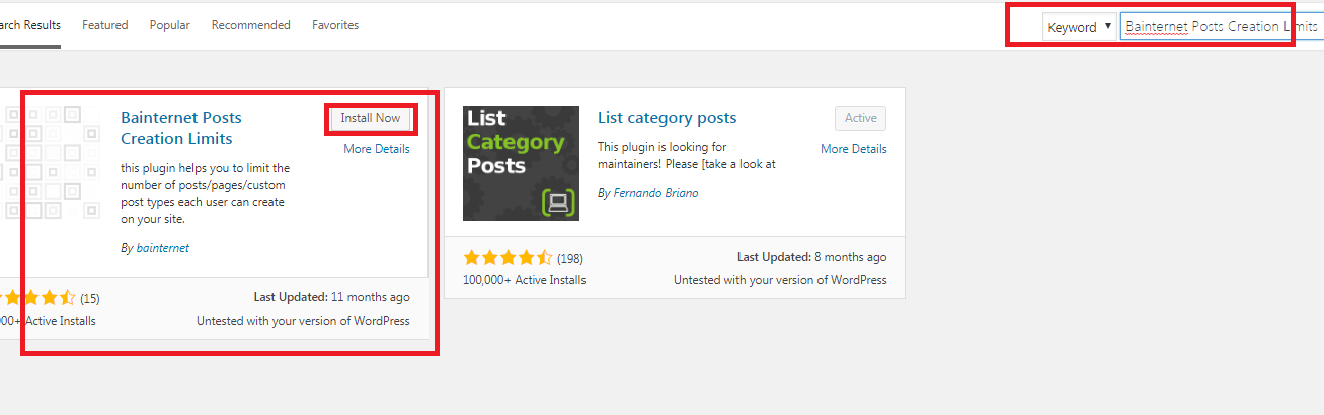Viewport: 1324px width, 415px height.
Task: Select the Favorites tab
Action: tap(335, 25)
